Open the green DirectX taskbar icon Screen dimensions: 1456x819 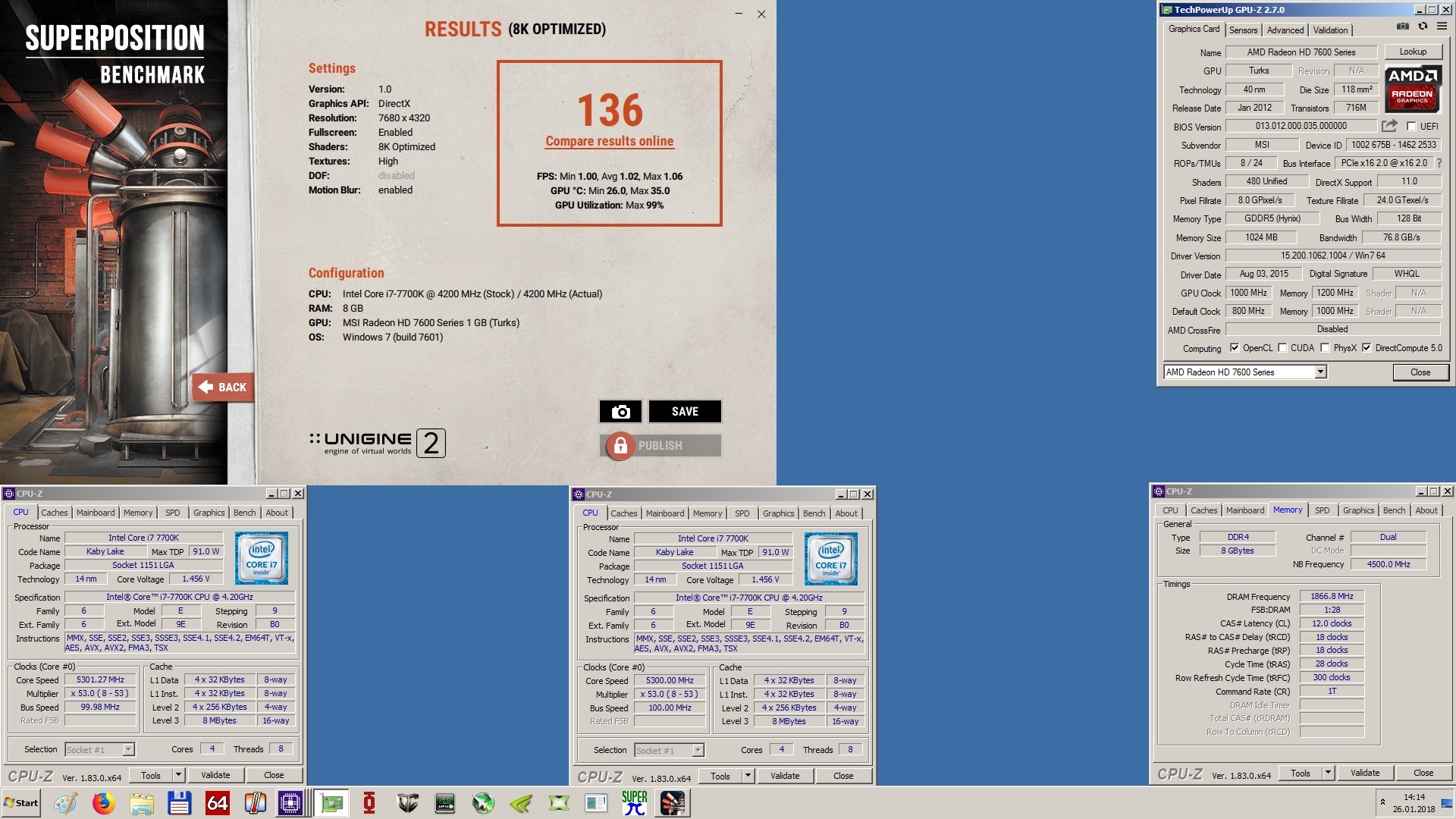point(559,803)
